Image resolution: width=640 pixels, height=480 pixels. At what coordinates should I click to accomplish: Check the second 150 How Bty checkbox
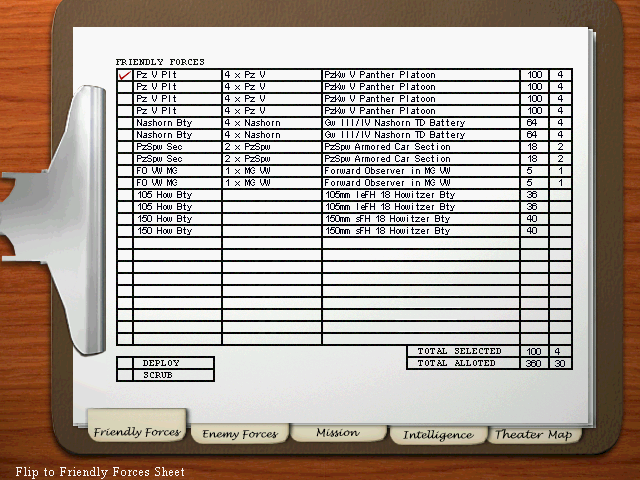[x=124, y=231]
